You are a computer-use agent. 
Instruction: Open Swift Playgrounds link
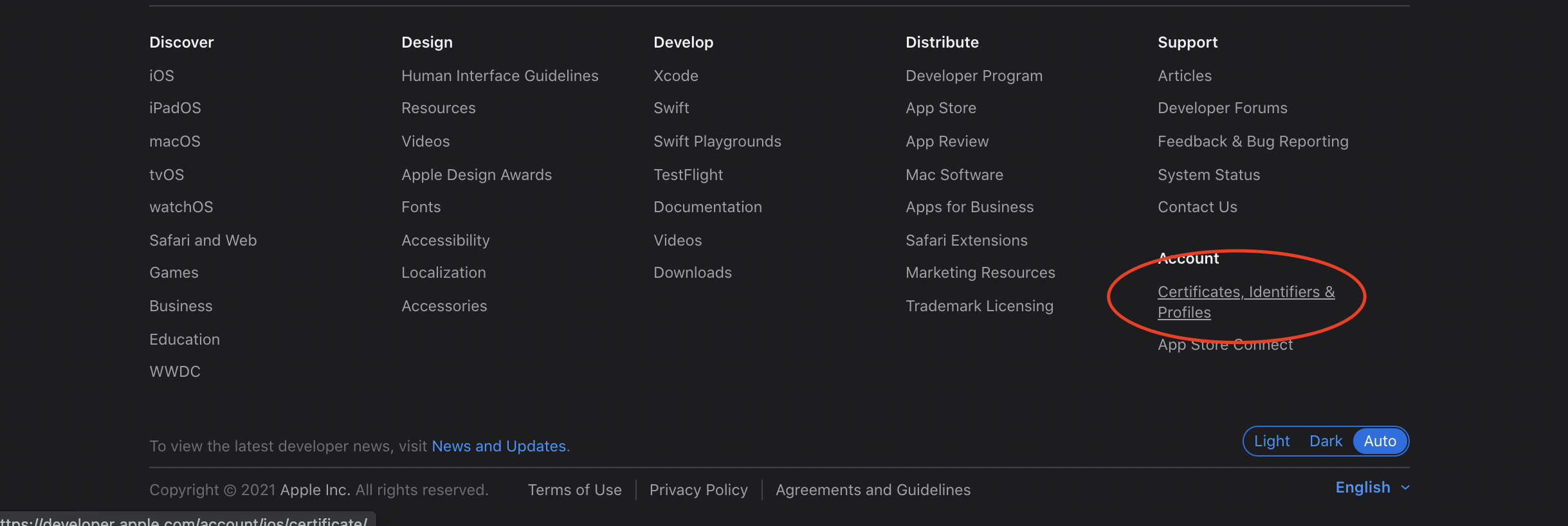(x=717, y=141)
